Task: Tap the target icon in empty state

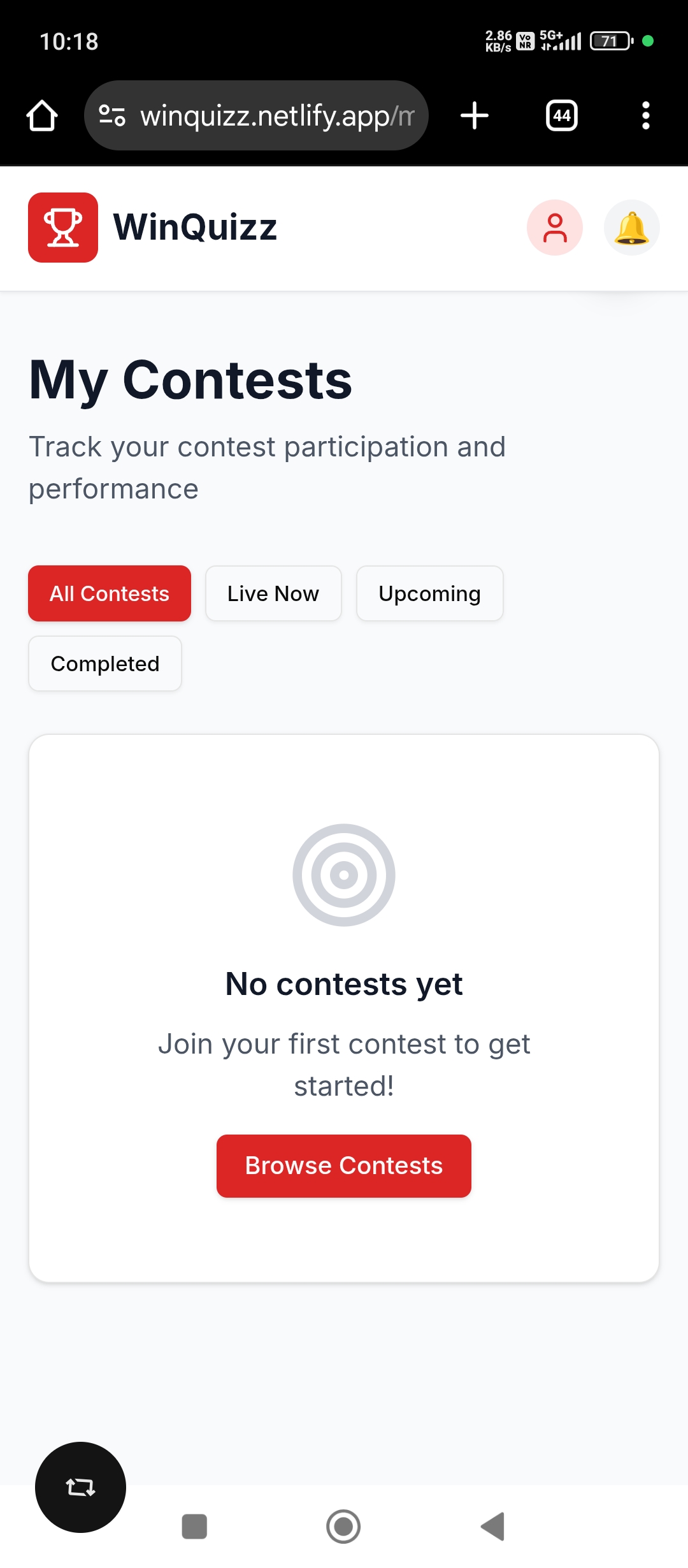Action: point(344,875)
